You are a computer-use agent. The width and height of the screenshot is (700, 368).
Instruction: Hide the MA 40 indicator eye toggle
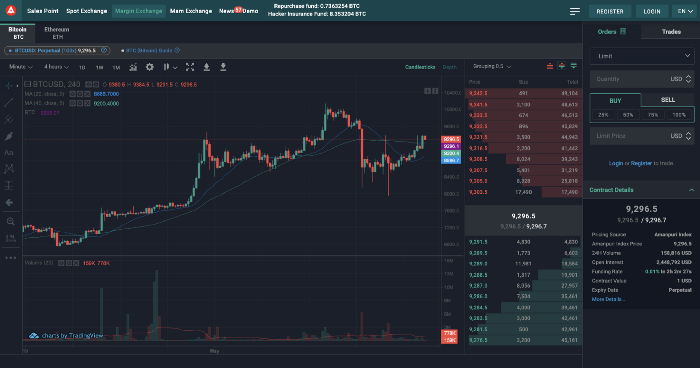72,104
